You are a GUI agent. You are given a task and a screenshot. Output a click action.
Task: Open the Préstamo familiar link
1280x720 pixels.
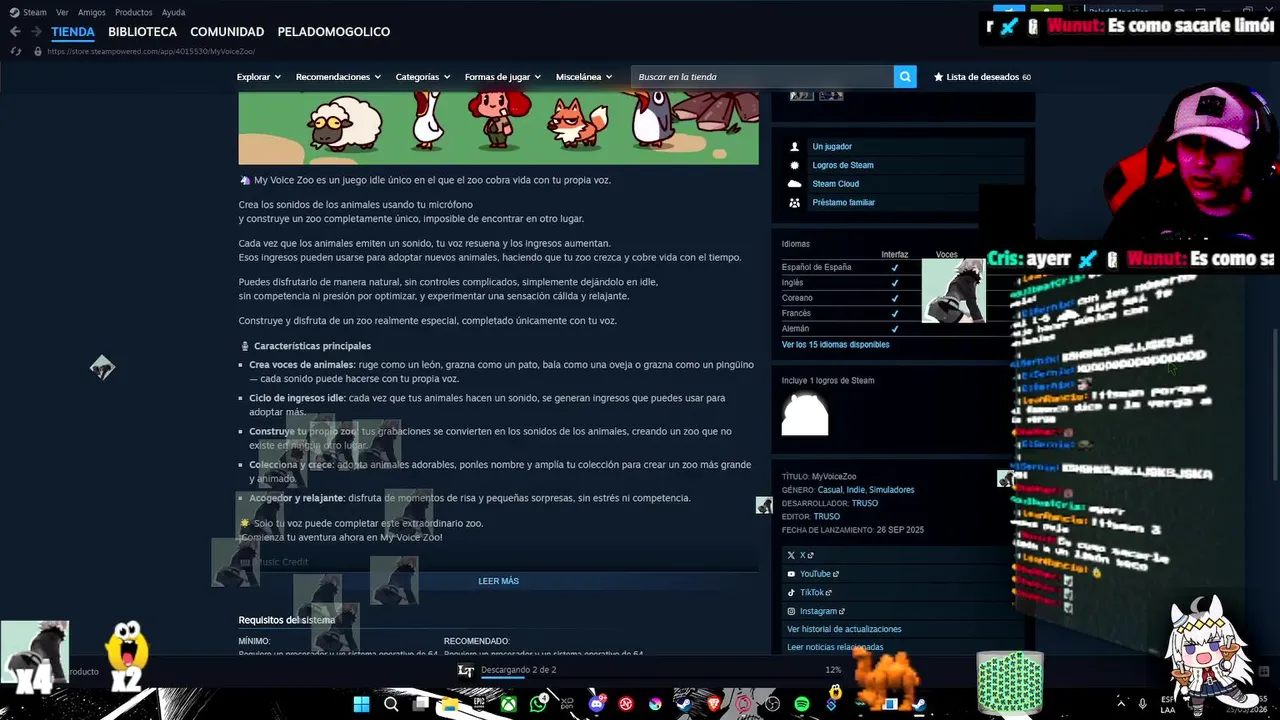[843, 202]
